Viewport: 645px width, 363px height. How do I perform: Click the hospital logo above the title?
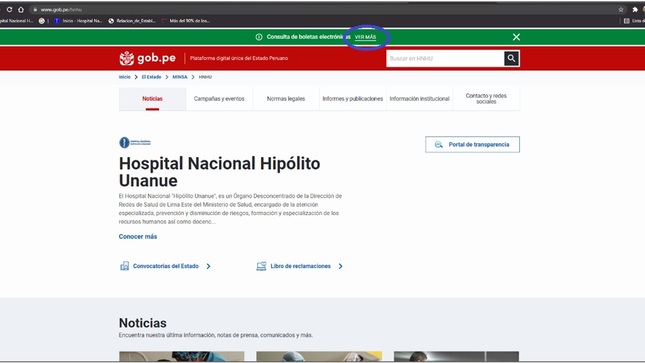pos(135,142)
